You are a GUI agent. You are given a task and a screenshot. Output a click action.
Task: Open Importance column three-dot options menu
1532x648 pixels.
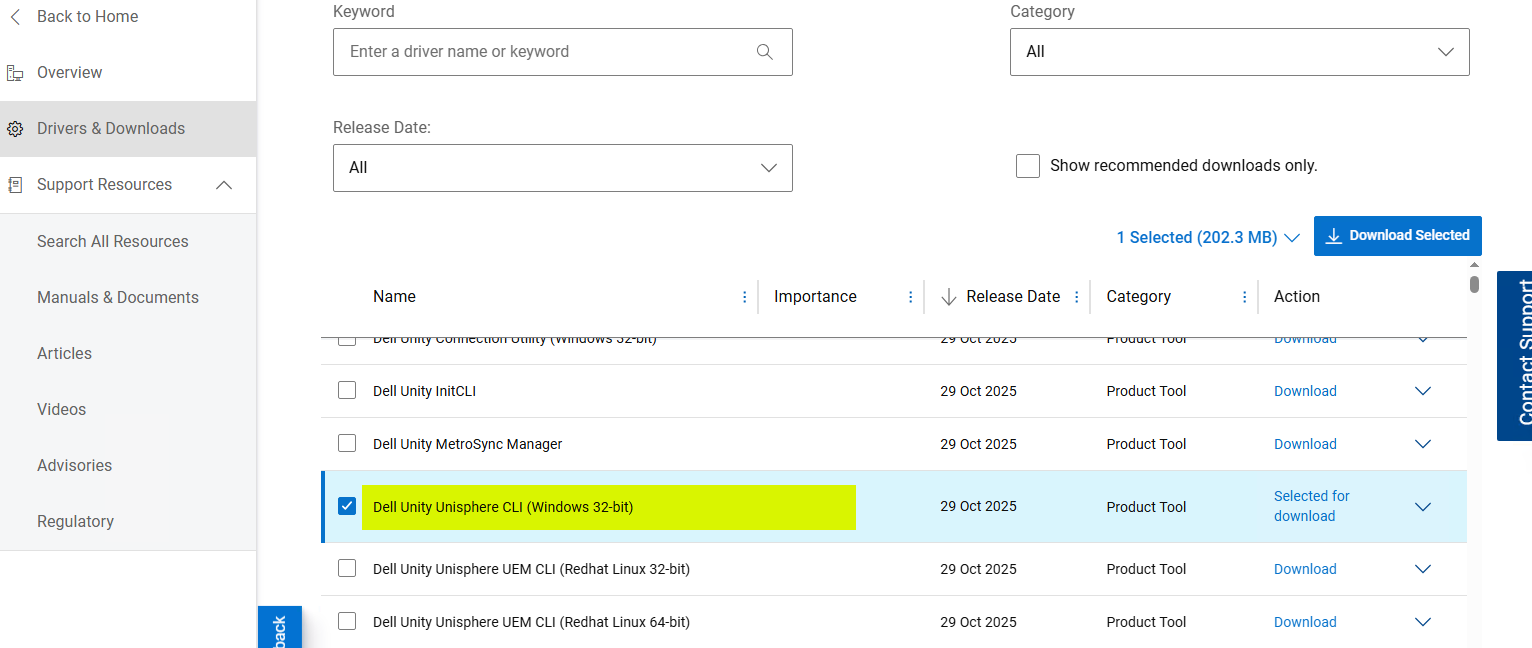[910, 297]
